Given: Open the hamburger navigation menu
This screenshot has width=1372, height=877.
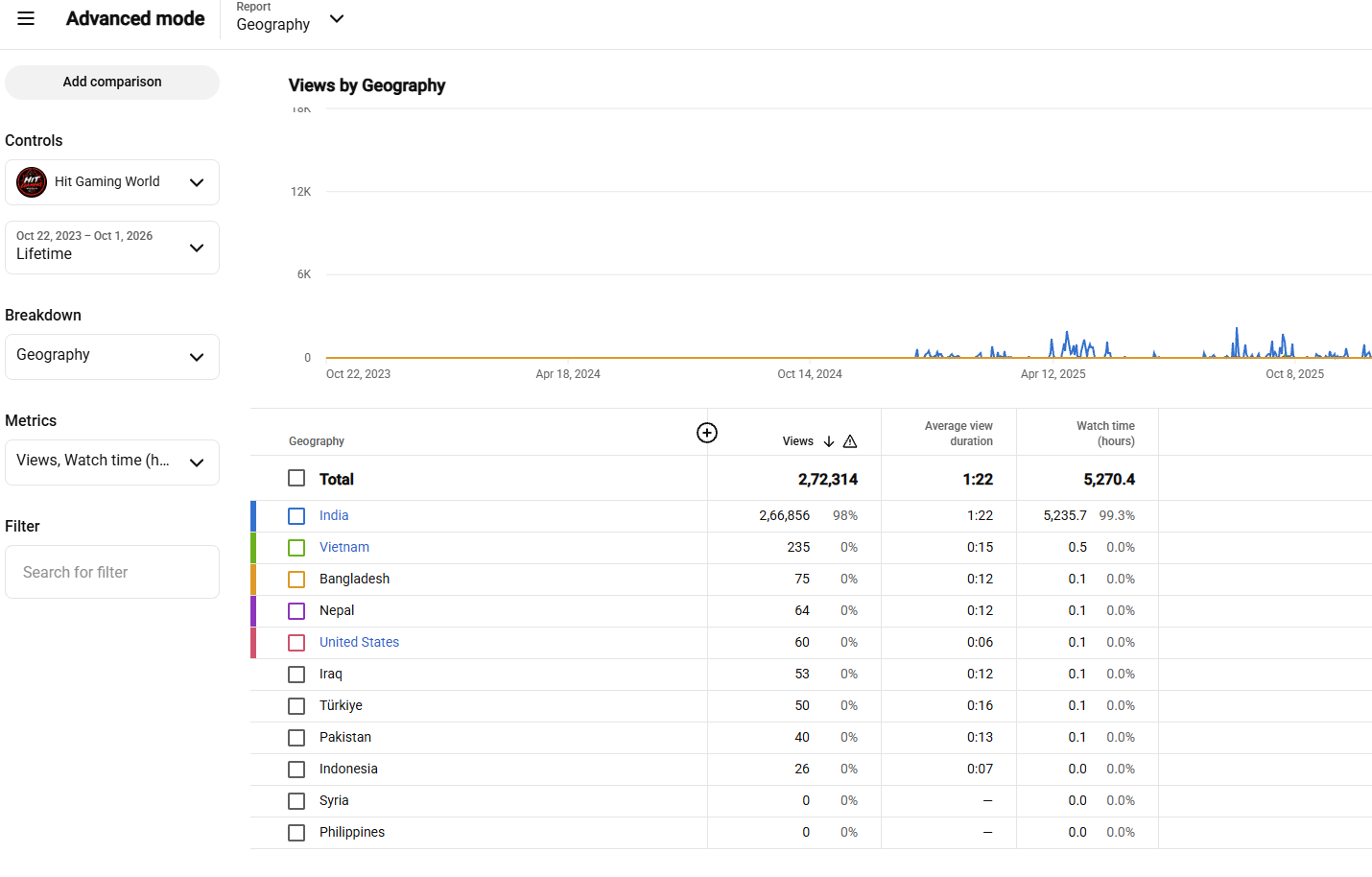Looking at the screenshot, I should [26, 18].
